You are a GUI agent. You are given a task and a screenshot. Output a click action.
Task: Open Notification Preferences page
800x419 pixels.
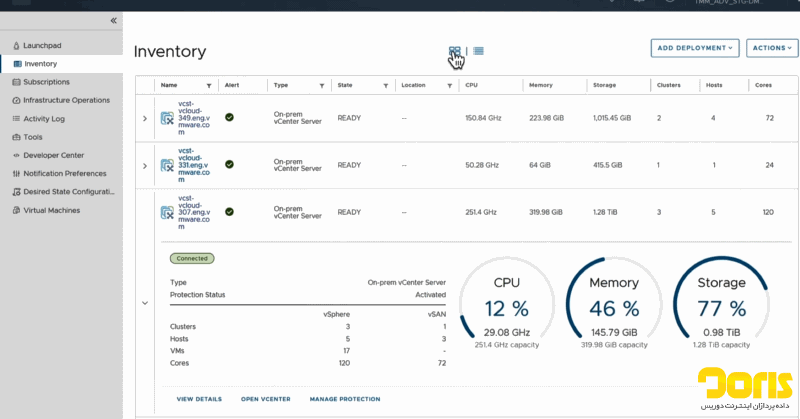65,174
